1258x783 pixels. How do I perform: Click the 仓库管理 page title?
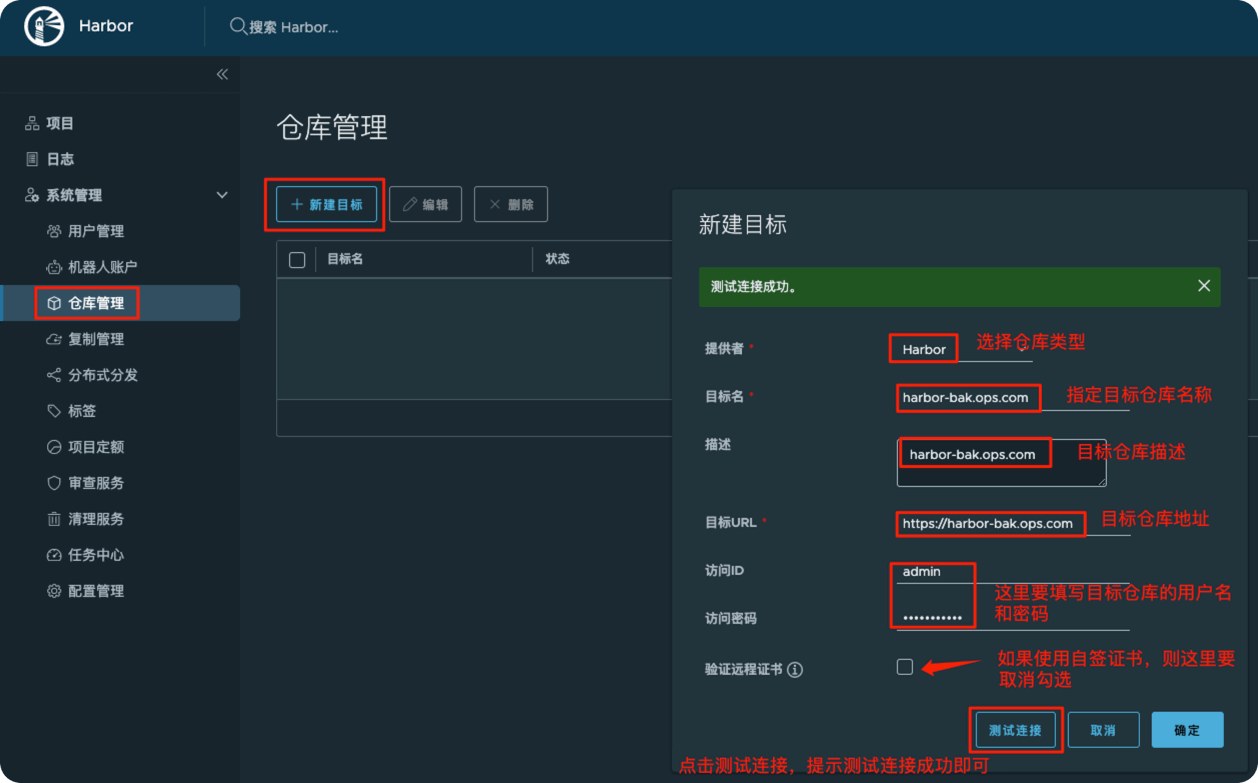click(332, 128)
